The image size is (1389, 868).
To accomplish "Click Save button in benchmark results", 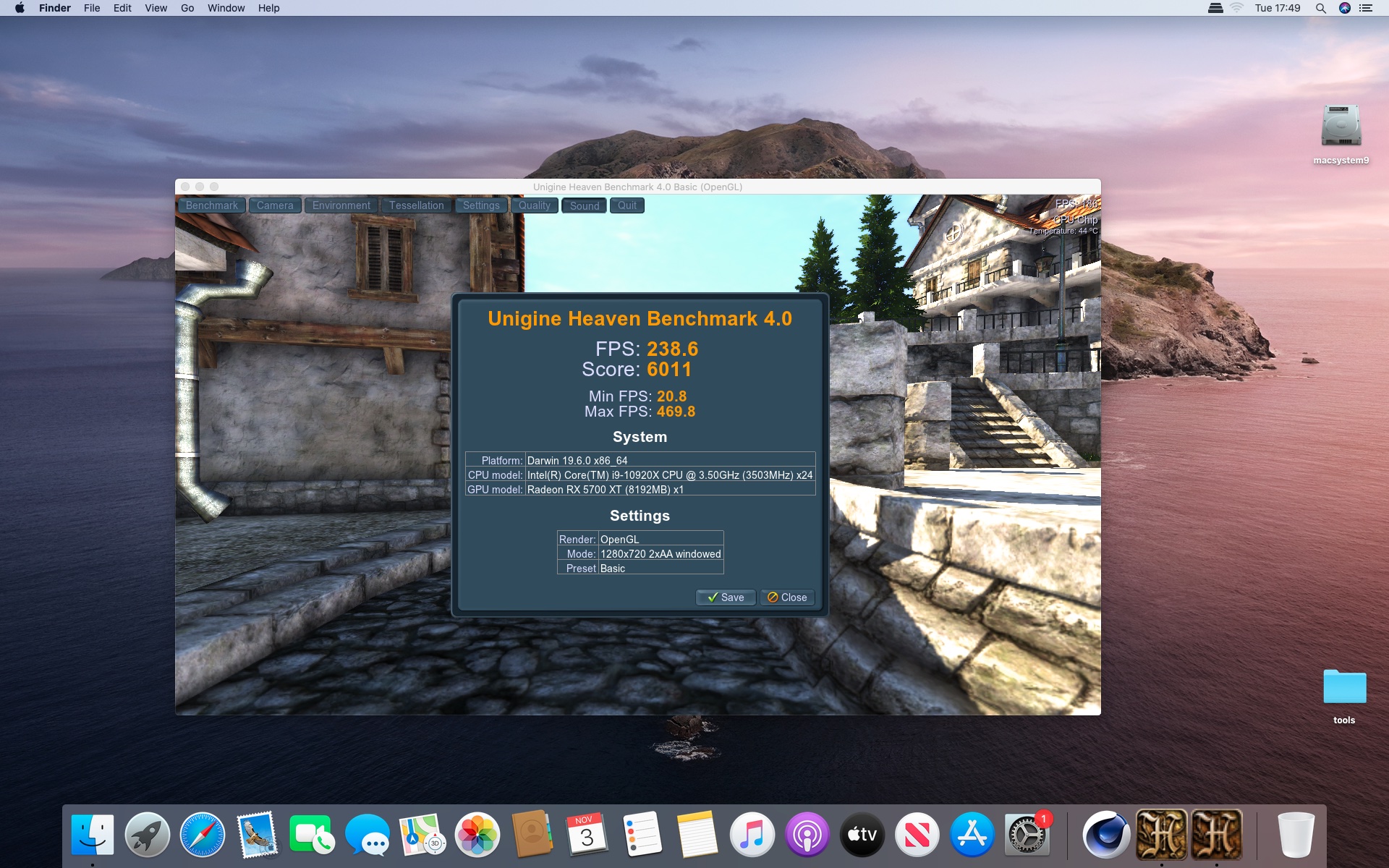I will (726, 597).
